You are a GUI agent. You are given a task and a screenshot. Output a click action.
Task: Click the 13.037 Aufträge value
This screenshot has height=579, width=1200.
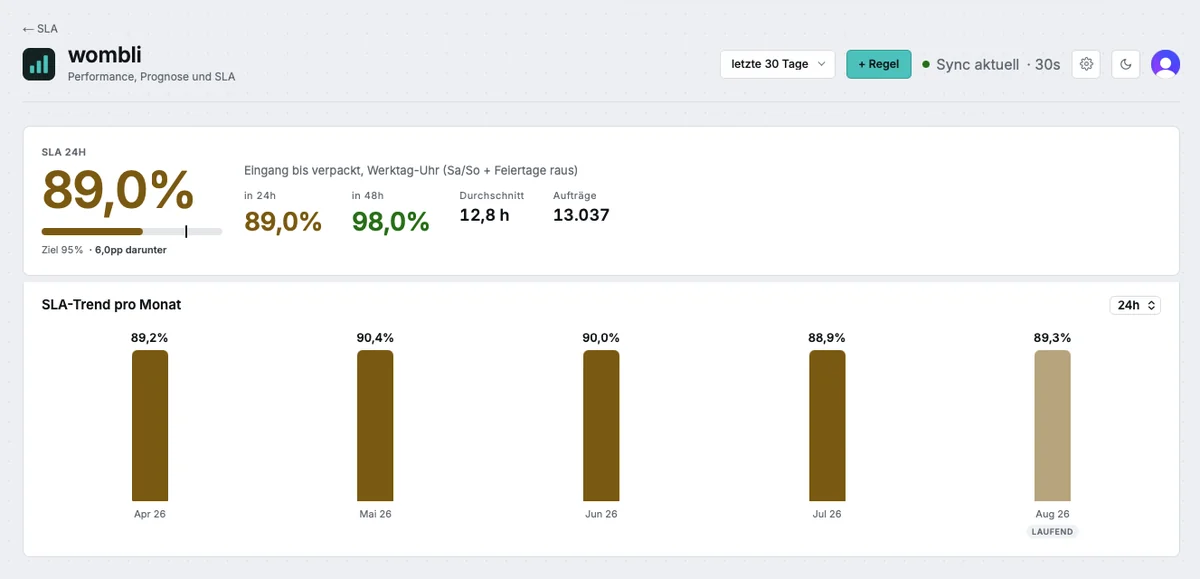(x=581, y=214)
